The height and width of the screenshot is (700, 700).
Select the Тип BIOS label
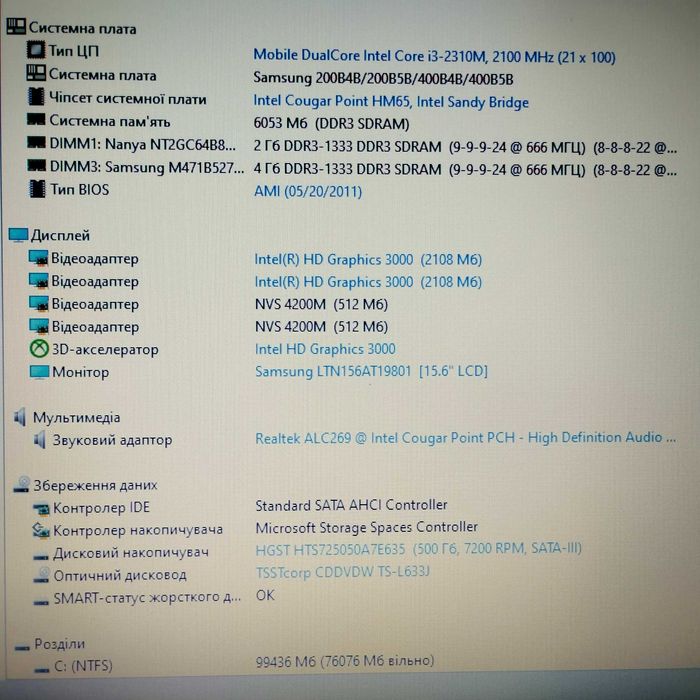click(79, 189)
